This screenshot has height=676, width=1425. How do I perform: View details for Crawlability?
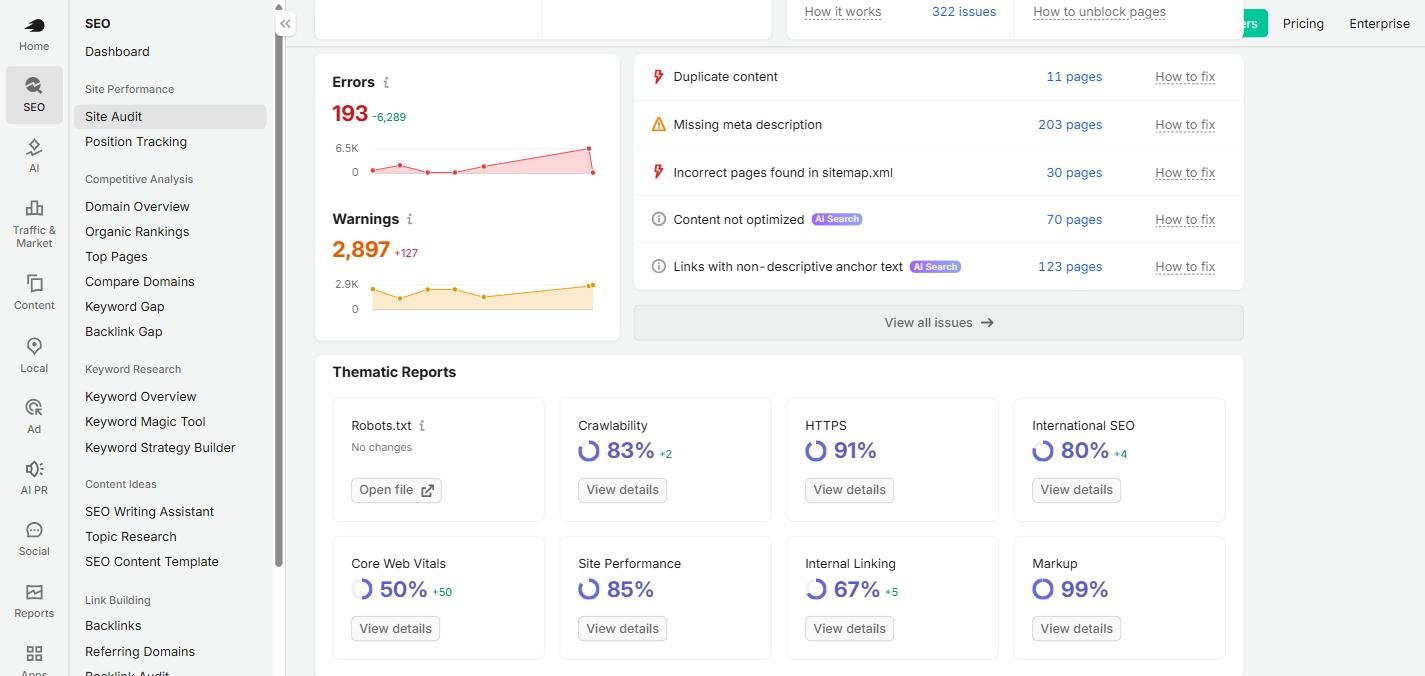622,490
